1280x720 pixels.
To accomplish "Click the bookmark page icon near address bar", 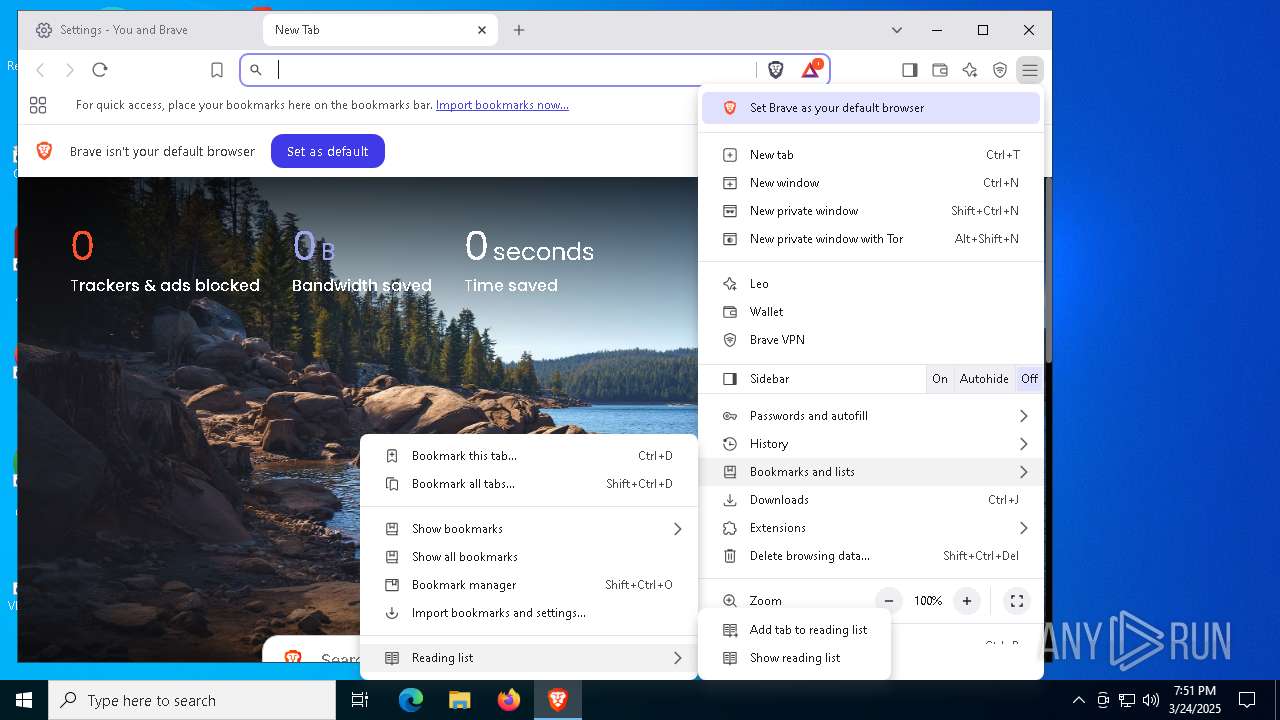I will pos(216,70).
